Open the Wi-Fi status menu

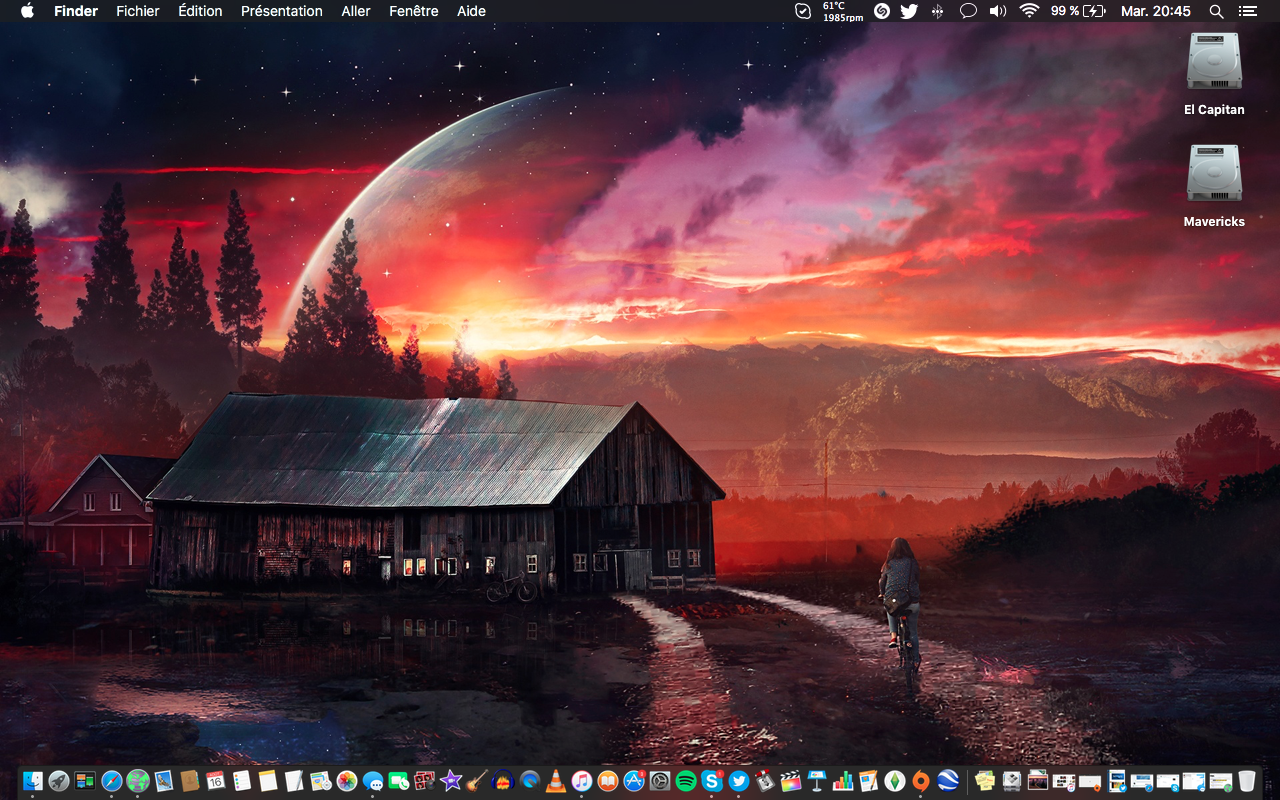click(x=1029, y=11)
